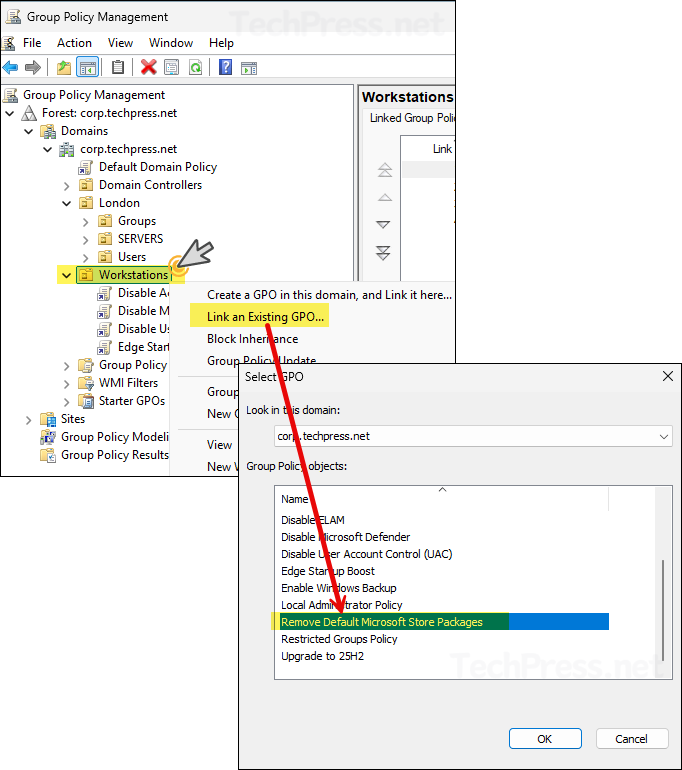The image size is (682, 770).
Task: Click the Move link down arrow
Action: coord(383,224)
